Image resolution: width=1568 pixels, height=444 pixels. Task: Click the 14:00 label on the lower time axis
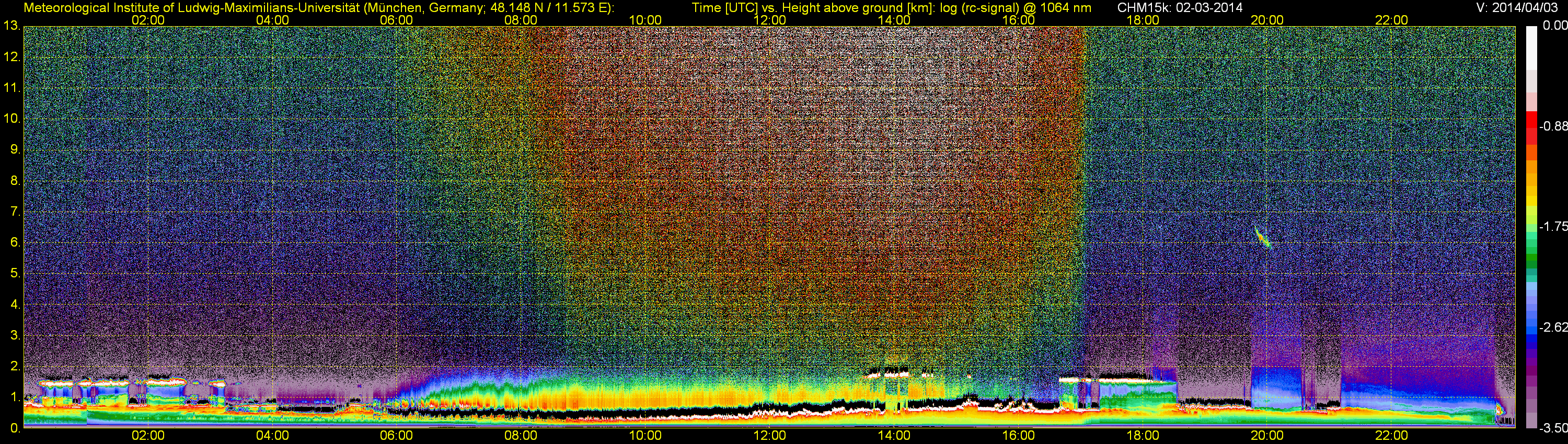click(894, 436)
